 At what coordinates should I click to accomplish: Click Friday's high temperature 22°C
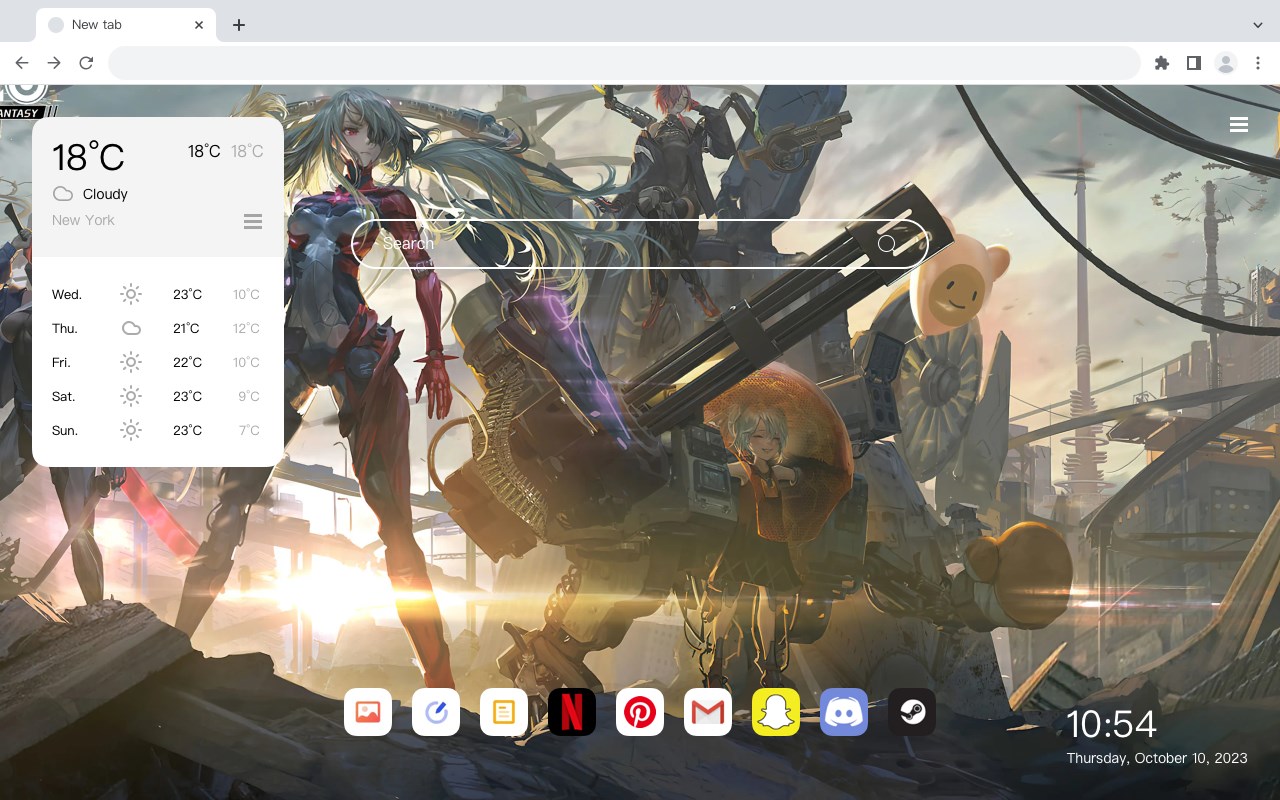pos(187,362)
